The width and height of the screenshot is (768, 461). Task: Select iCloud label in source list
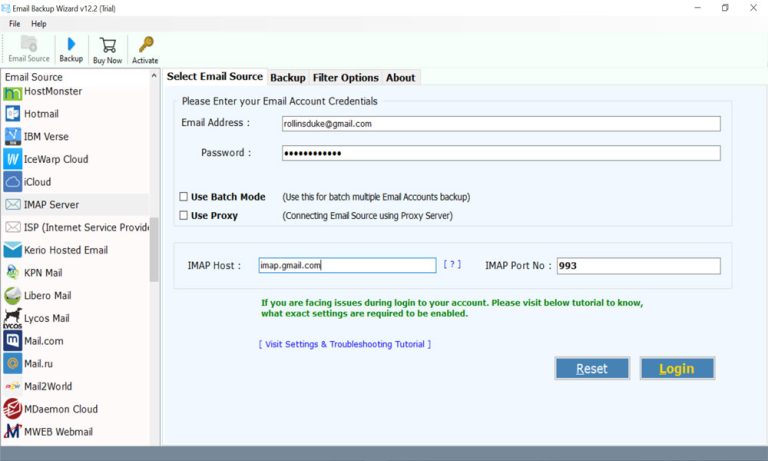click(x=37, y=182)
